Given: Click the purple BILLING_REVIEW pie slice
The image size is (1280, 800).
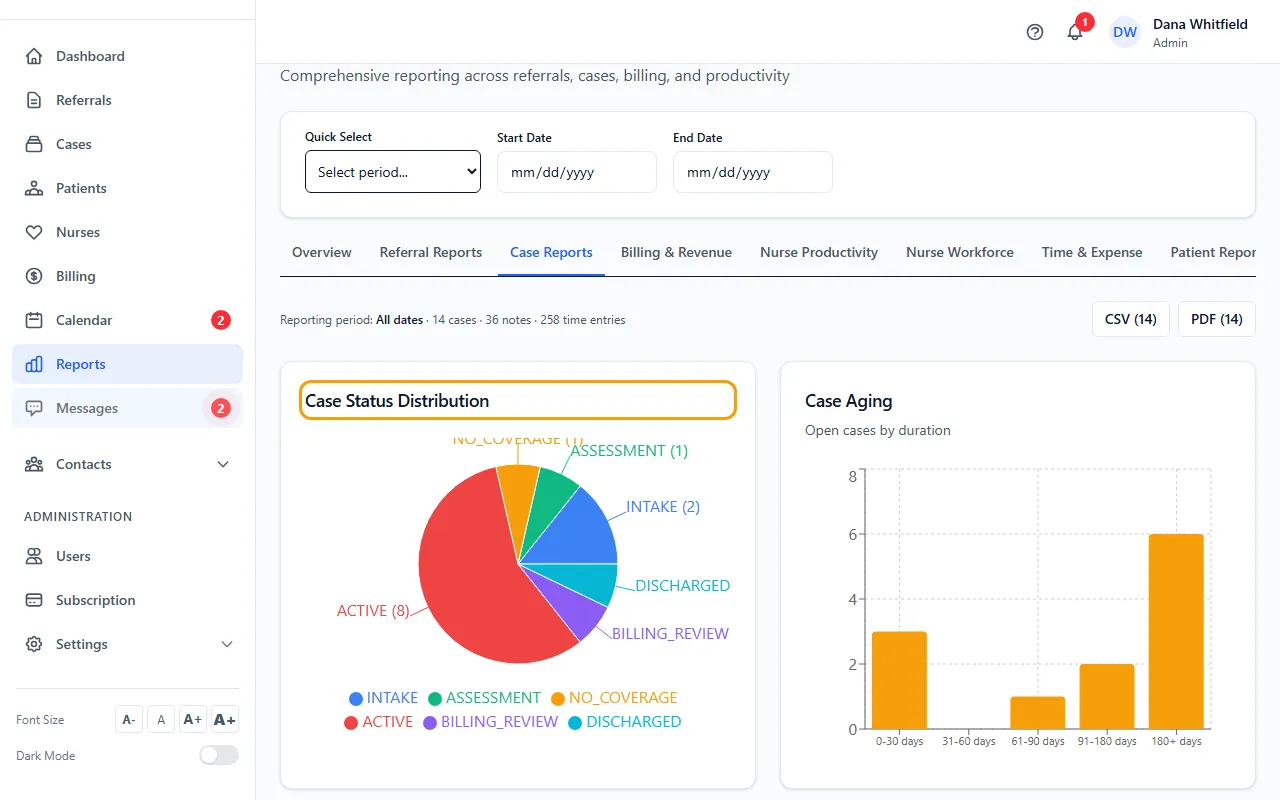Looking at the screenshot, I should tap(572, 608).
